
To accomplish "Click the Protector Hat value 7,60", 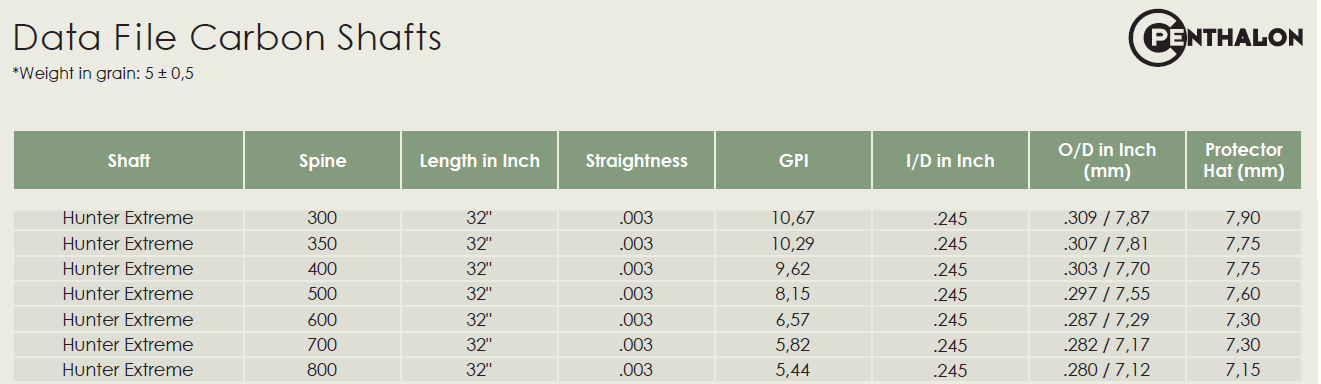I will (x=1244, y=294).
